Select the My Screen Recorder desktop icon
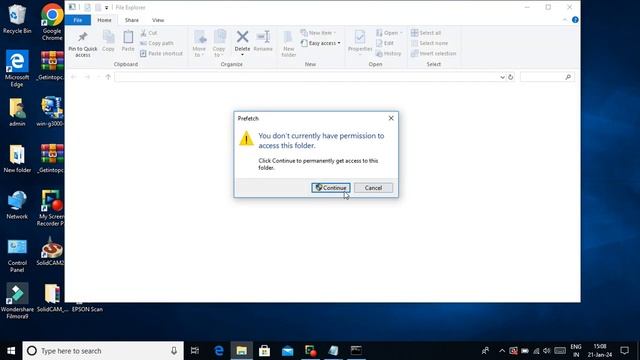 [51, 208]
